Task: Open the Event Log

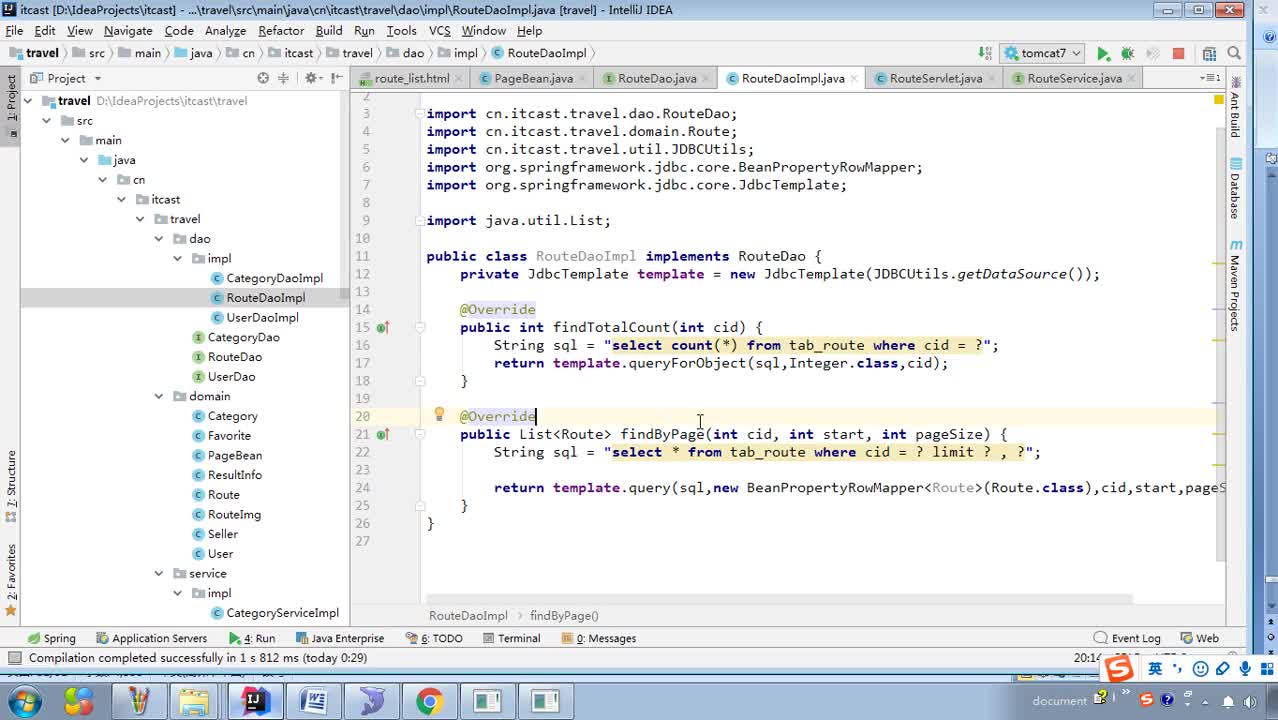Action: (x=1127, y=638)
